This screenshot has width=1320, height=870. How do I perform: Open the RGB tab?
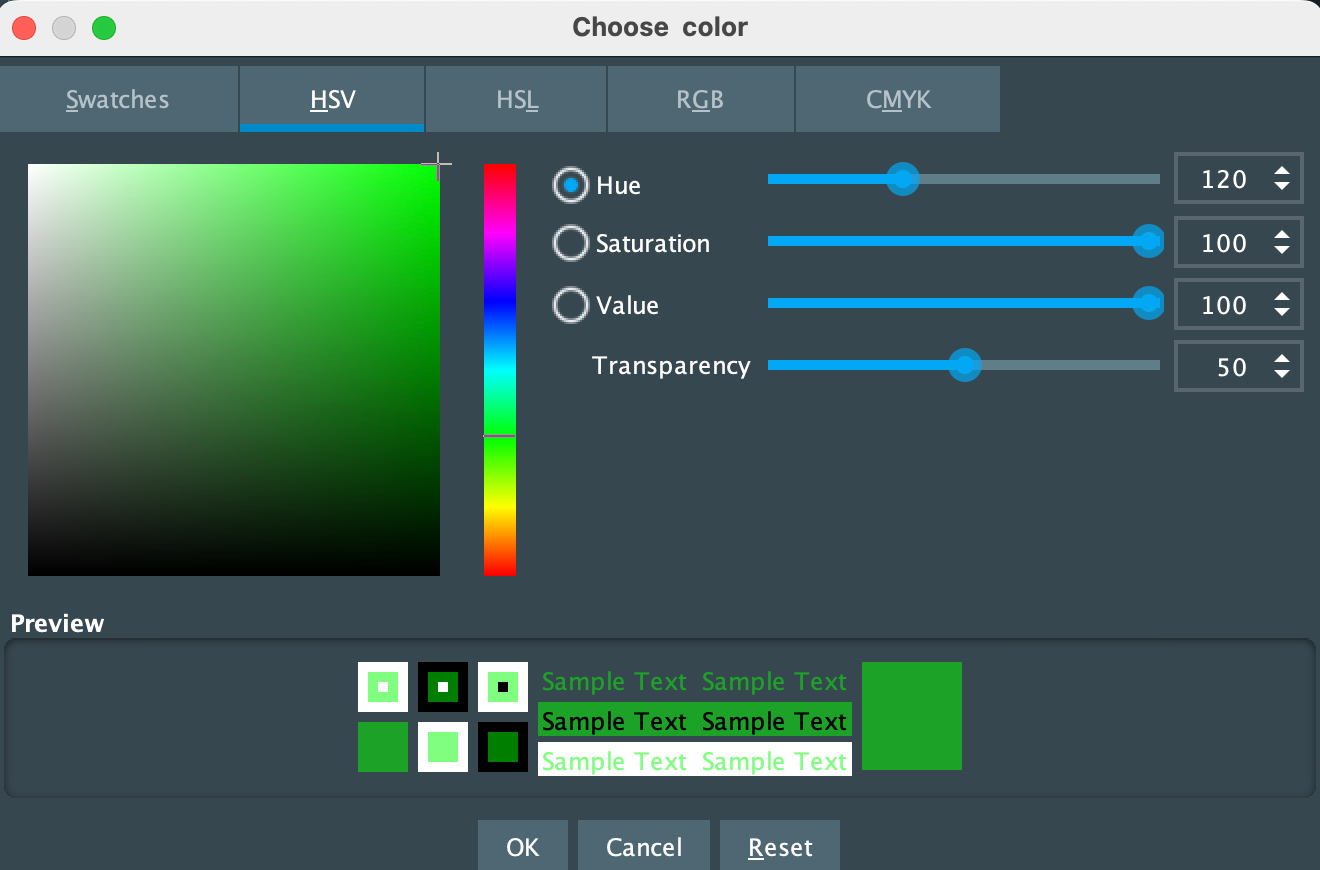click(x=700, y=99)
